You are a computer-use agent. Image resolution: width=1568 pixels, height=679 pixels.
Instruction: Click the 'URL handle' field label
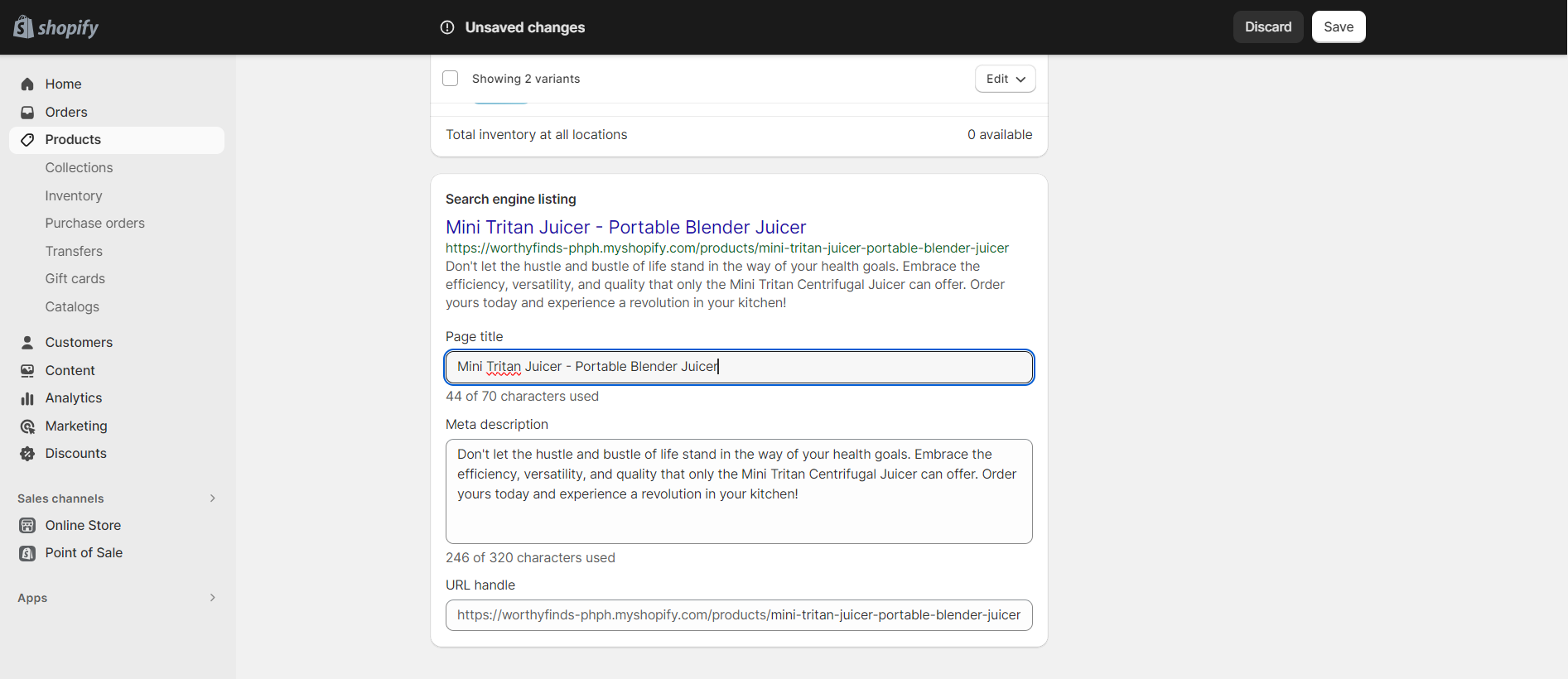480,585
